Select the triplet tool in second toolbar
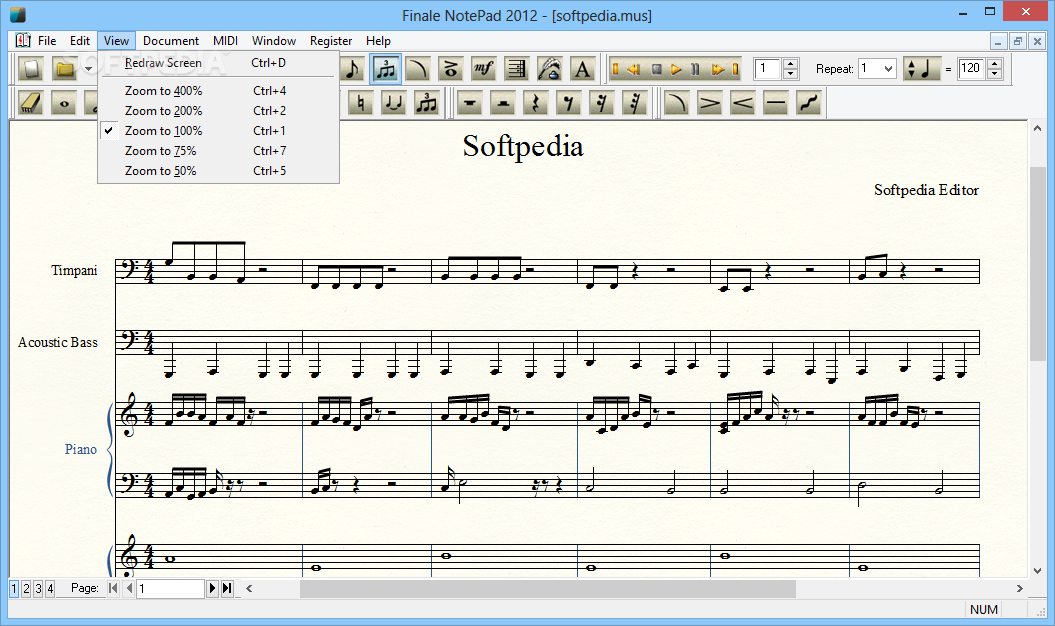This screenshot has width=1055, height=626. tap(427, 103)
